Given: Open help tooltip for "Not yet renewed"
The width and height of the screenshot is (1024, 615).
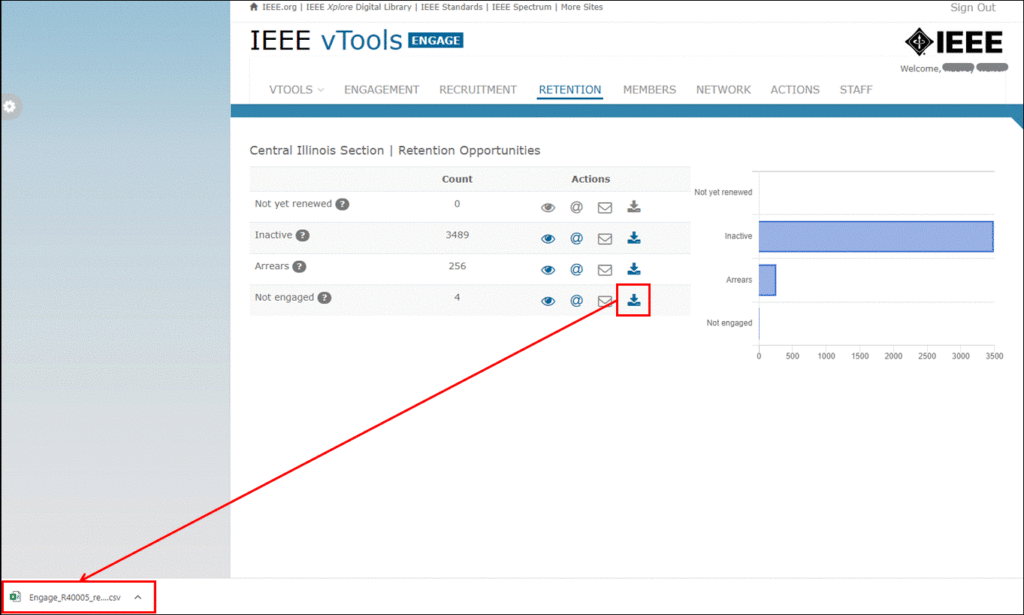Looking at the screenshot, I should click(342, 203).
